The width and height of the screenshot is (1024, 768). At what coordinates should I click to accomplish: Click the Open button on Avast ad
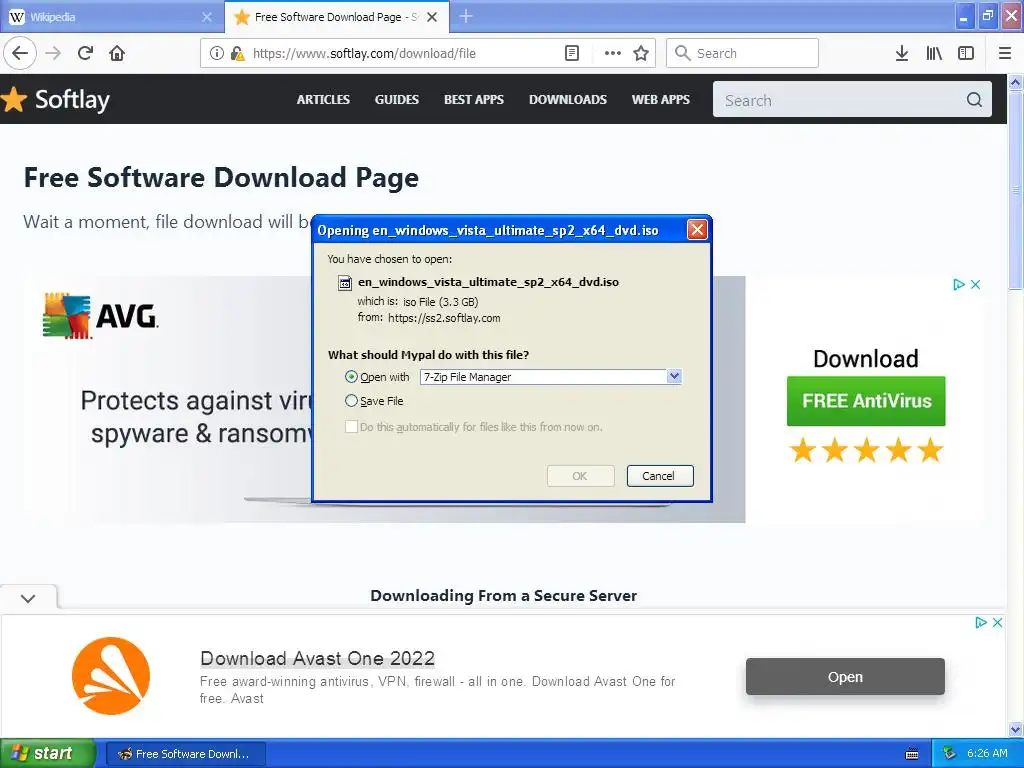point(845,677)
